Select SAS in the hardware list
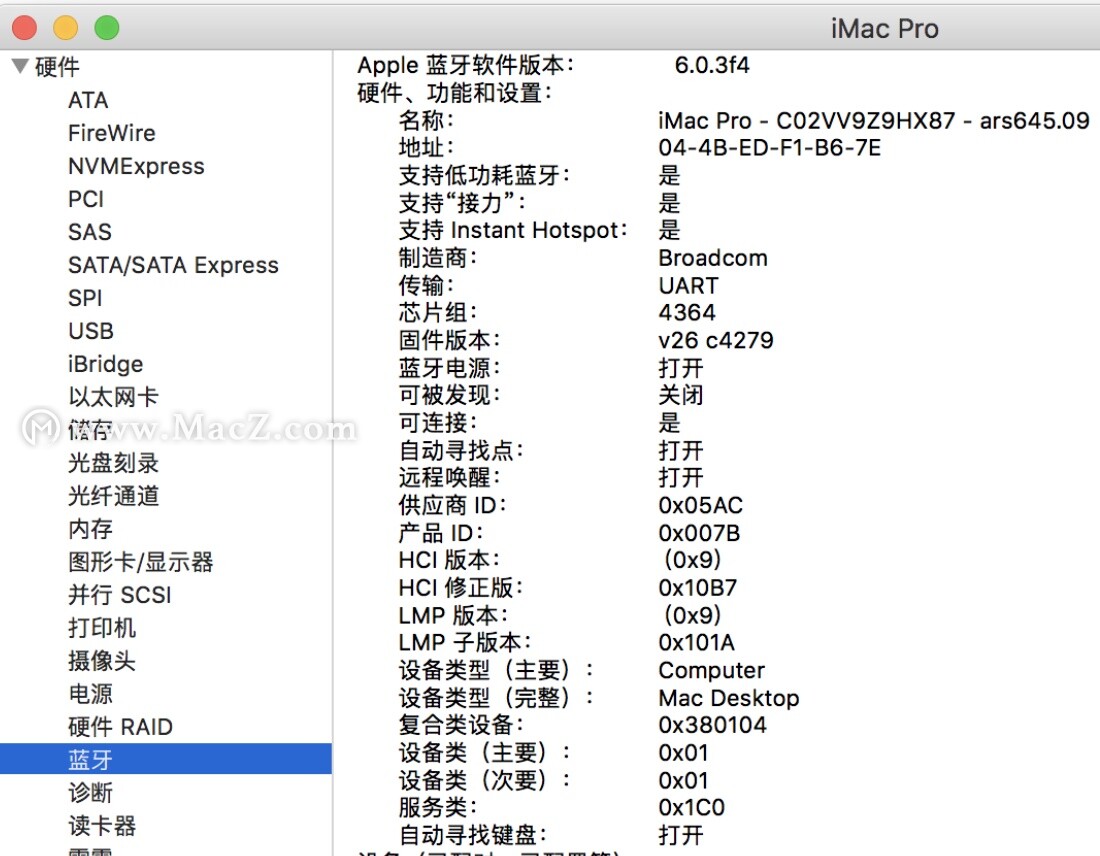 (90, 232)
